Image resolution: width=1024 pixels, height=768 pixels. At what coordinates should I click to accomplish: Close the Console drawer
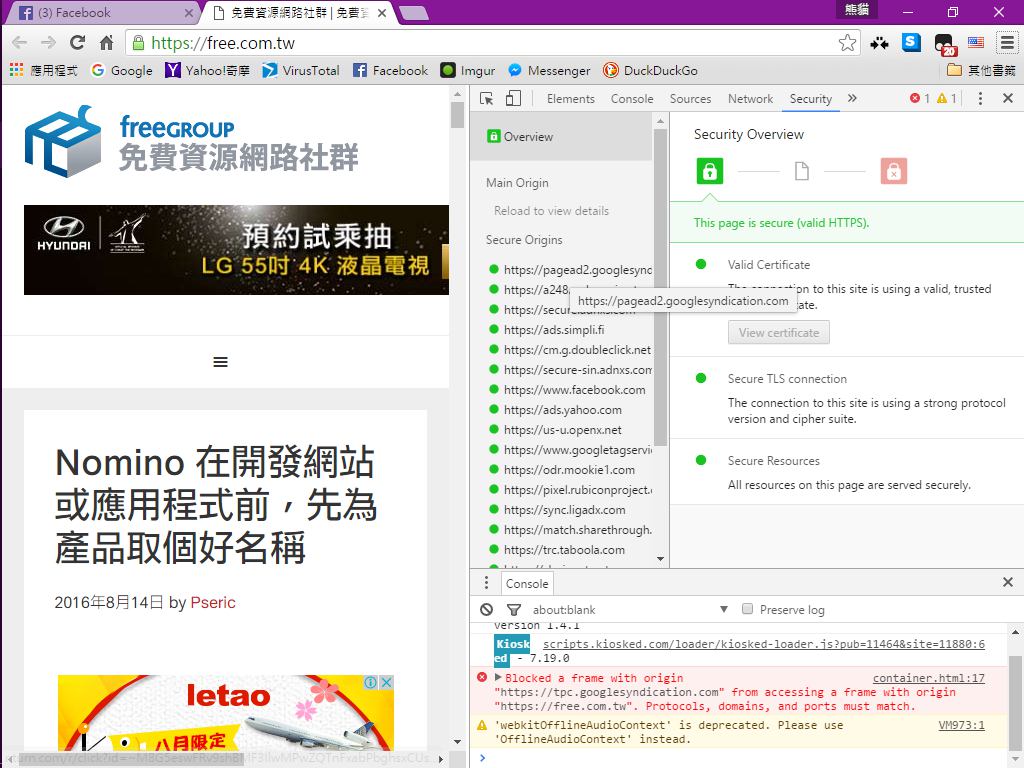coord(1007,582)
